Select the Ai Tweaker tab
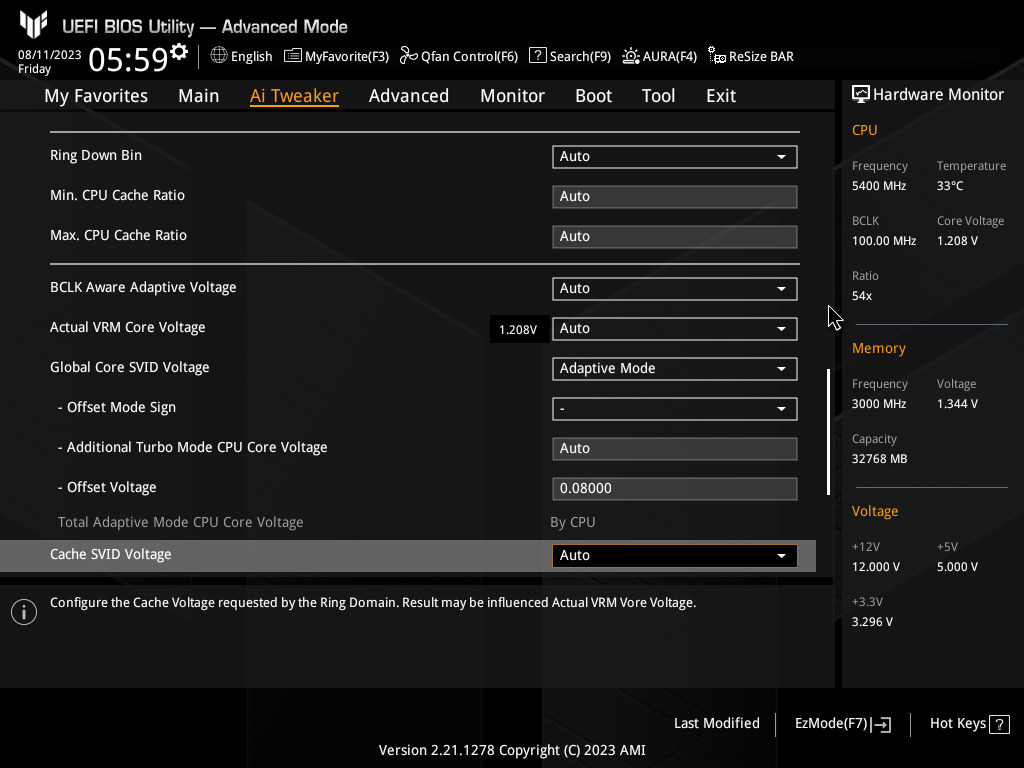 pos(294,96)
